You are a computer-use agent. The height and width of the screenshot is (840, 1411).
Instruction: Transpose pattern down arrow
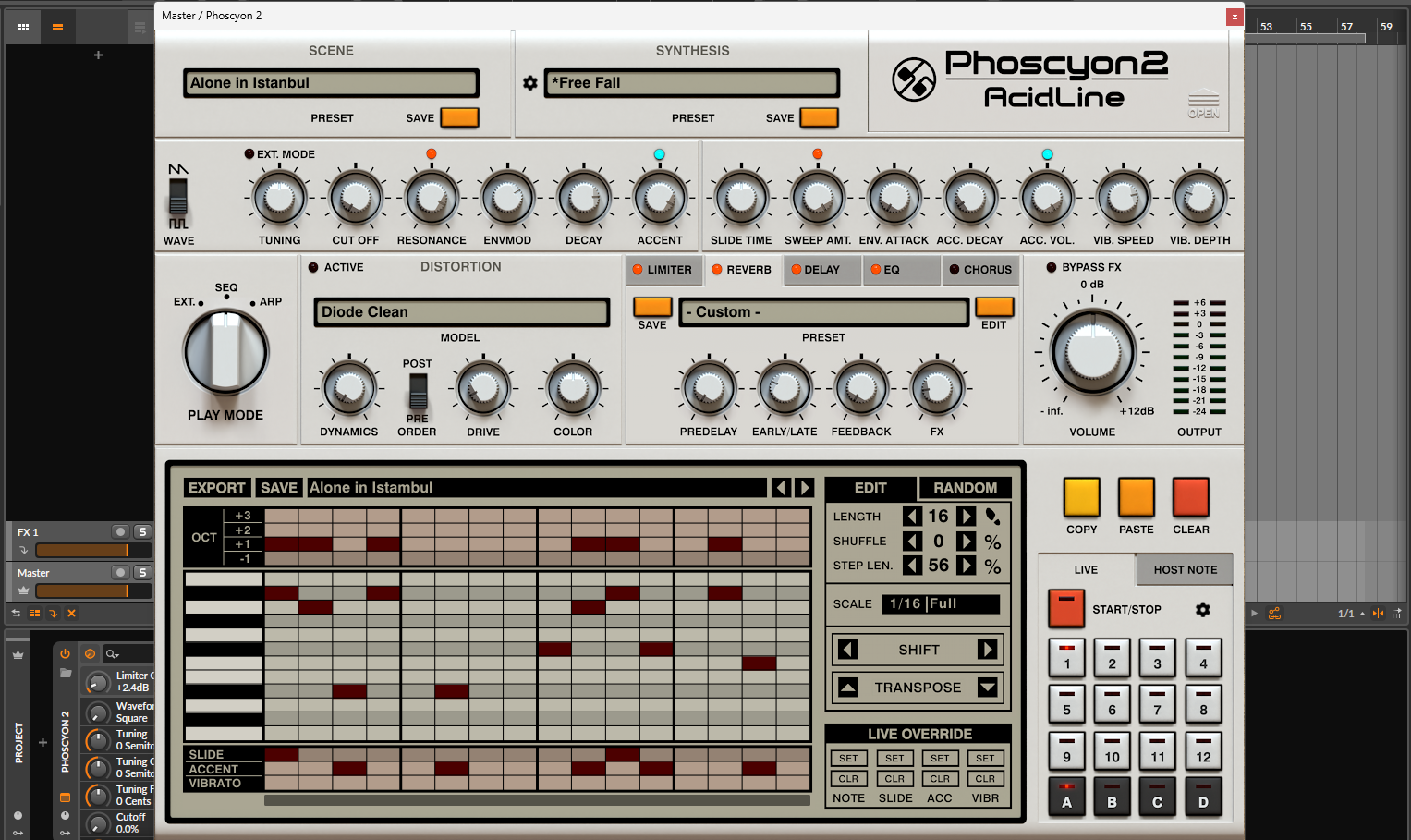point(988,688)
